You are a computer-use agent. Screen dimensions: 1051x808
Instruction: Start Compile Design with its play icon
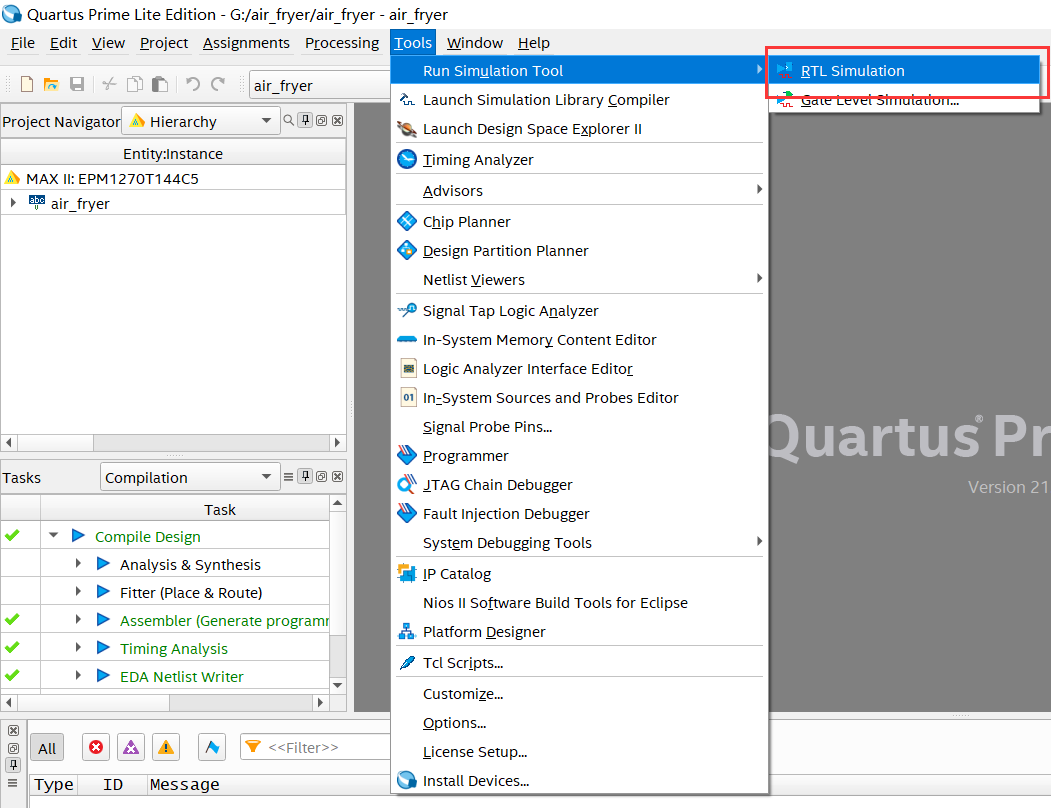[x=78, y=536]
